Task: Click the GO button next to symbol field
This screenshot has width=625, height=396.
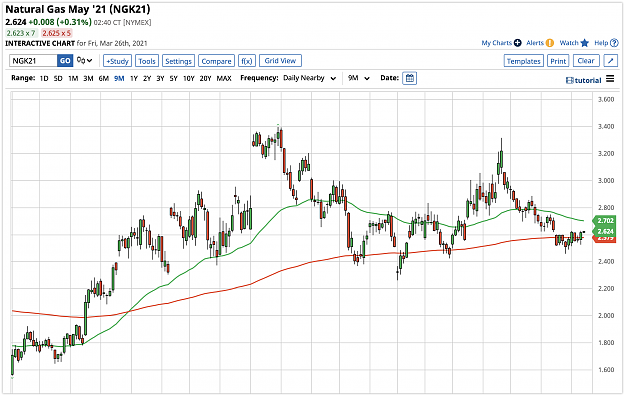Action: [65, 61]
